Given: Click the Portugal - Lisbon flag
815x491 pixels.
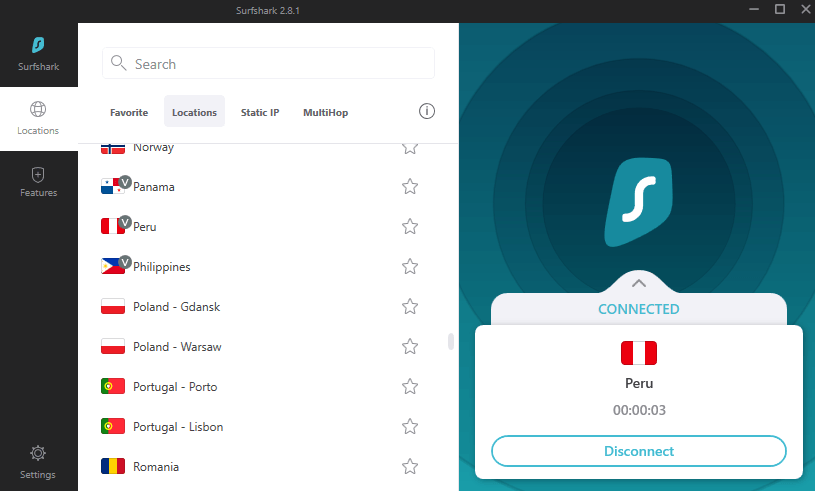Looking at the screenshot, I should coord(113,427).
